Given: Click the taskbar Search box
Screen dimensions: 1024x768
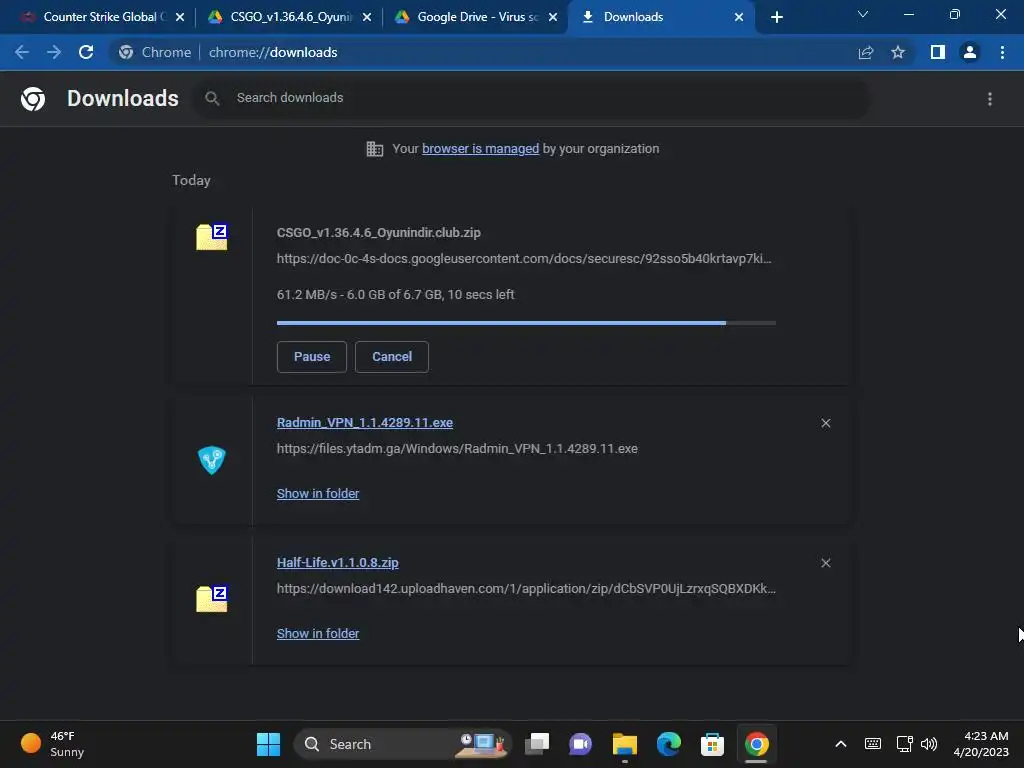Looking at the screenshot, I should 403,744.
